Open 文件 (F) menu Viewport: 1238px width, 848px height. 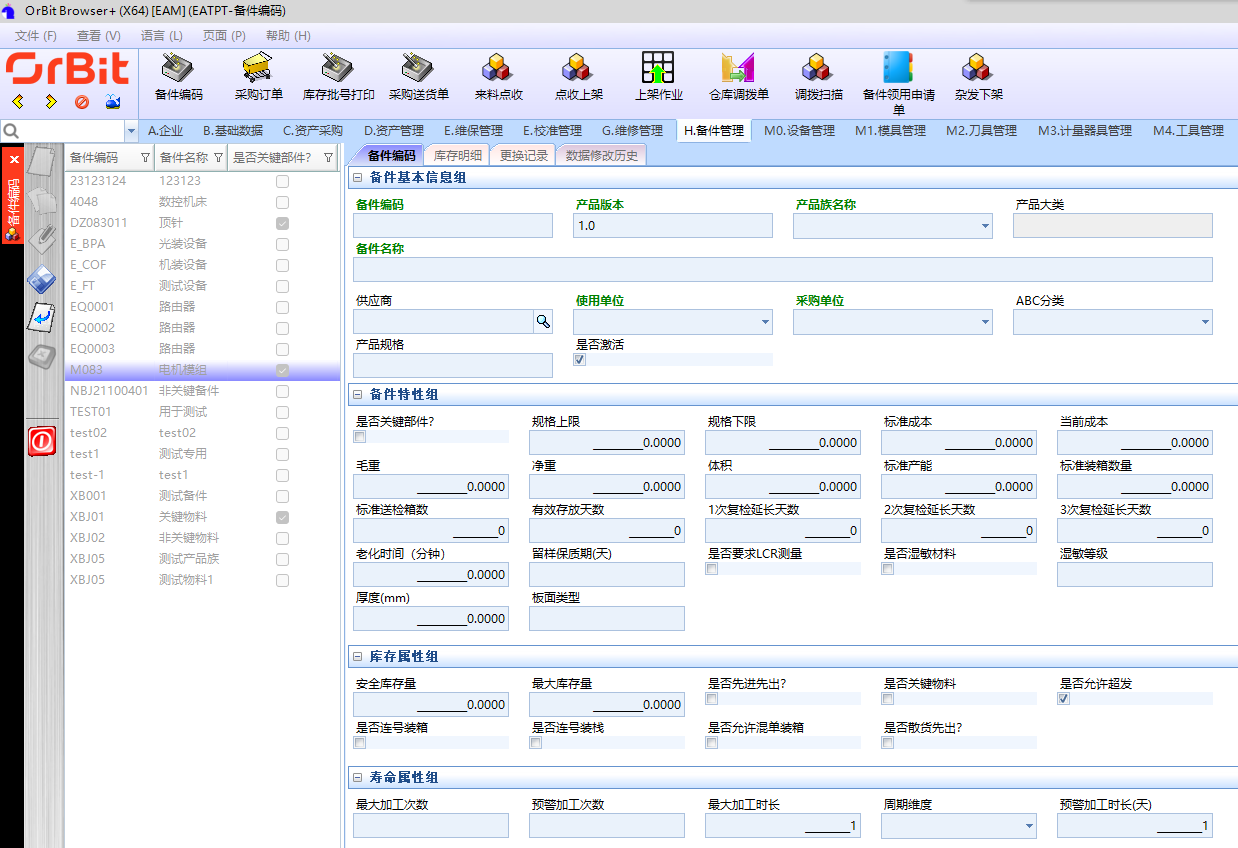click(x=36, y=36)
